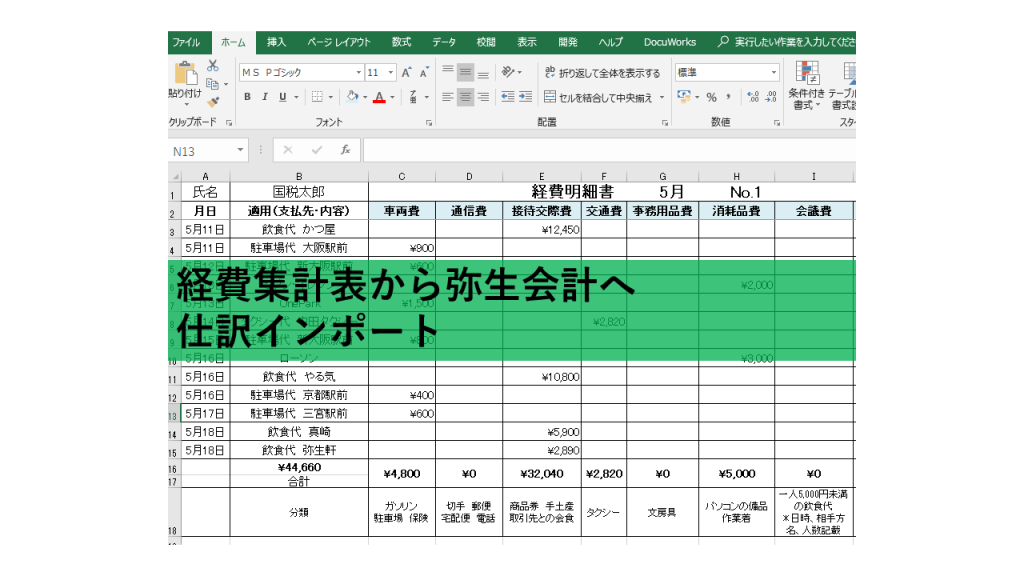Image resolution: width=1024 pixels, height=576 pixels.
Task: Apply the red font color swatch
Action: 379,97
